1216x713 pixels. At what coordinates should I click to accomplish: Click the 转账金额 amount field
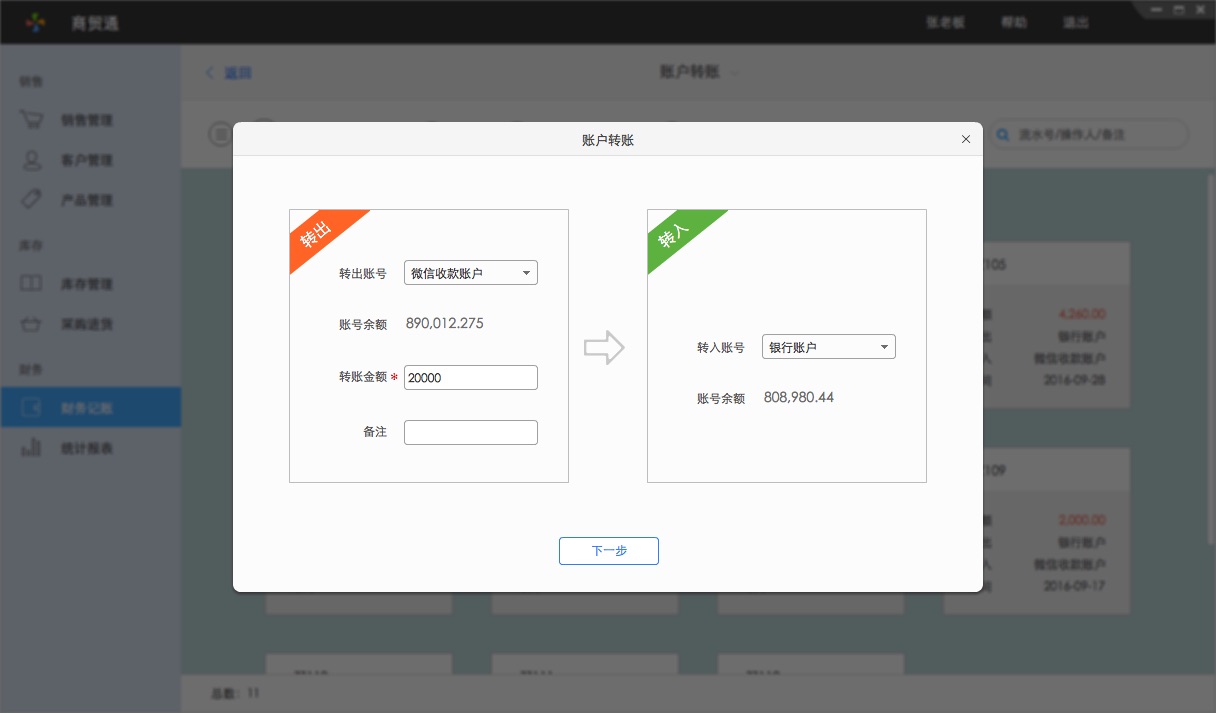pos(470,377)
